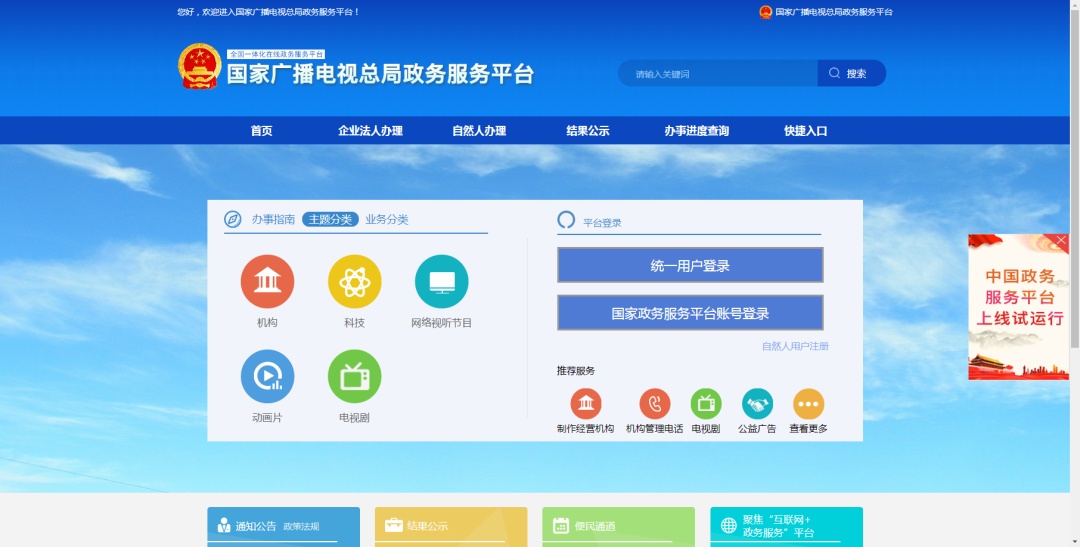Open the 科技 atom icon
The height and width of the screenshot is (547, 1080).
355,281
